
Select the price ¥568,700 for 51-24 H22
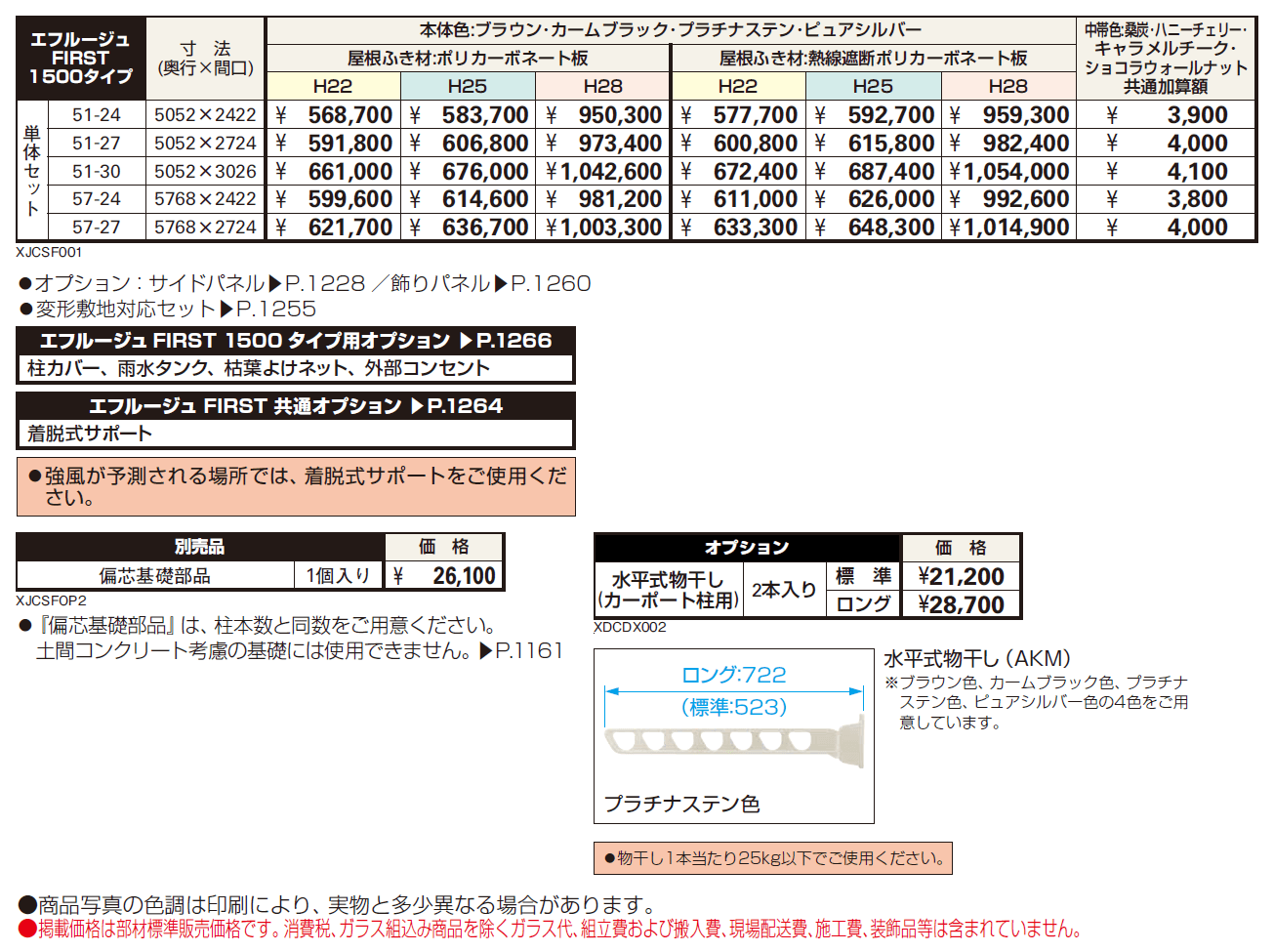tap(336, 113)
